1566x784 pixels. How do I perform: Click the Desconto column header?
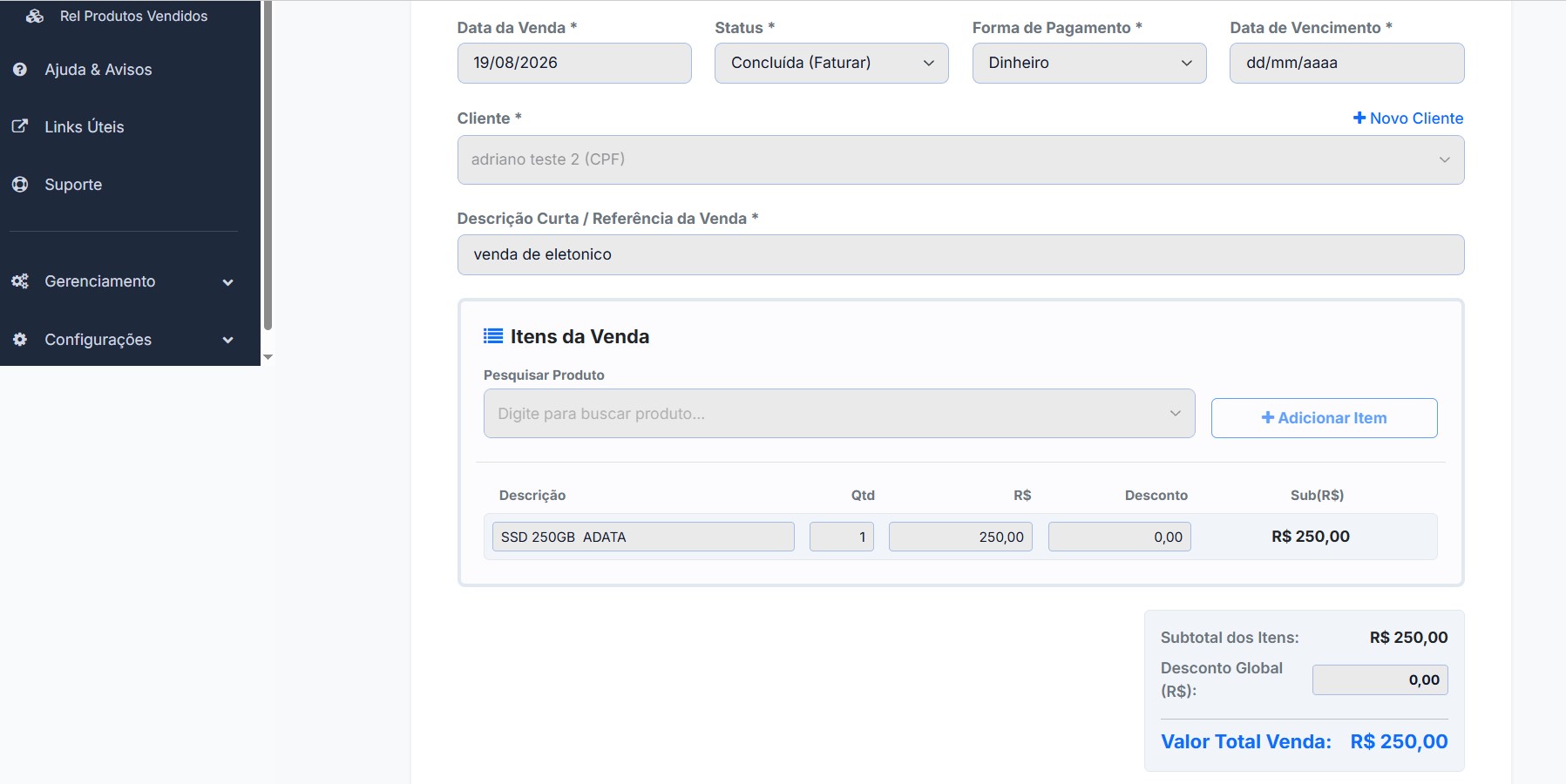pyautogui.click(x=1156, y=495)
